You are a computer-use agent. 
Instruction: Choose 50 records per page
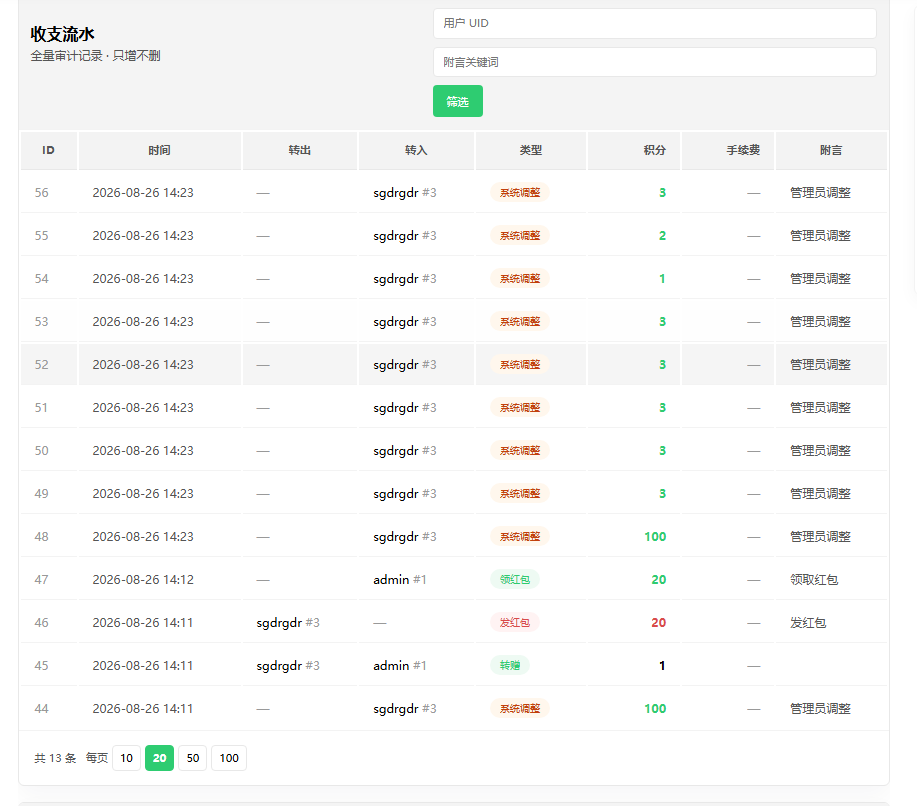click(x=192, y=758)
